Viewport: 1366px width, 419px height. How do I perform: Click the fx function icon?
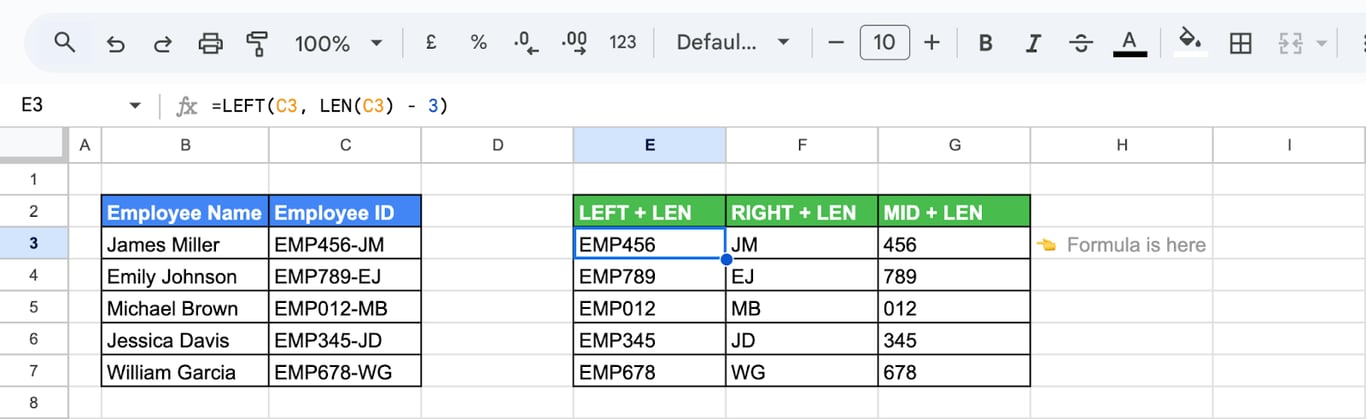click(187, 105)
